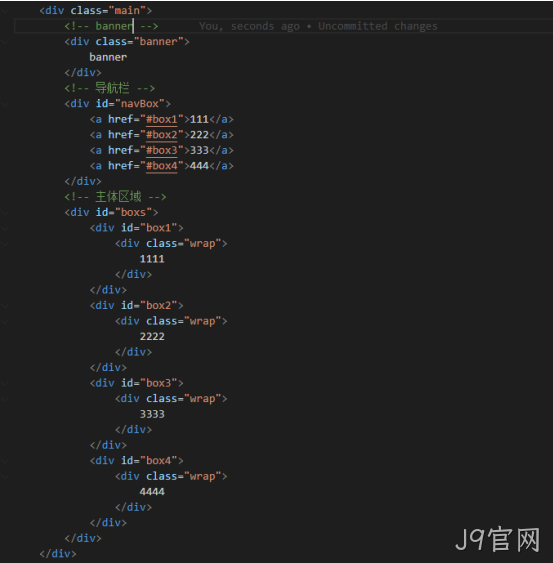553x563 pixels.
Task: Open the #box2 href link
Action: click(162, 135)
